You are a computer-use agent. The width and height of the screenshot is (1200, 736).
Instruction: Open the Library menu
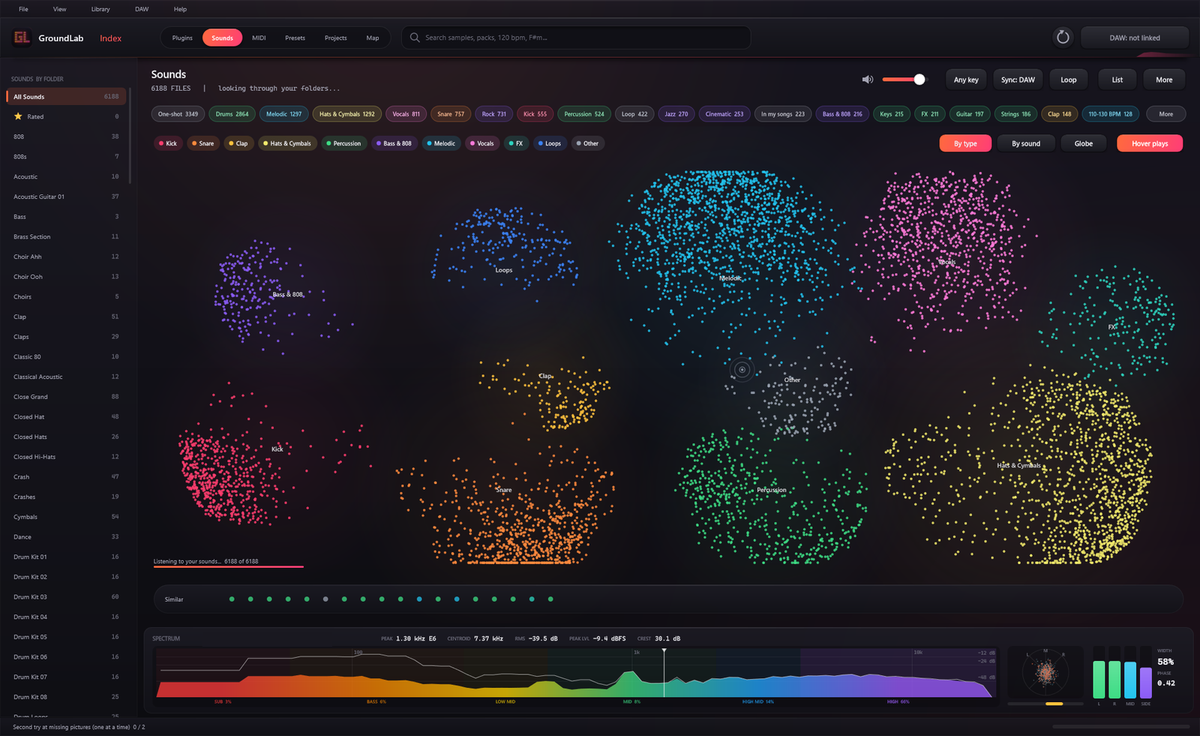pyautogui.click(x=100, y=8)
